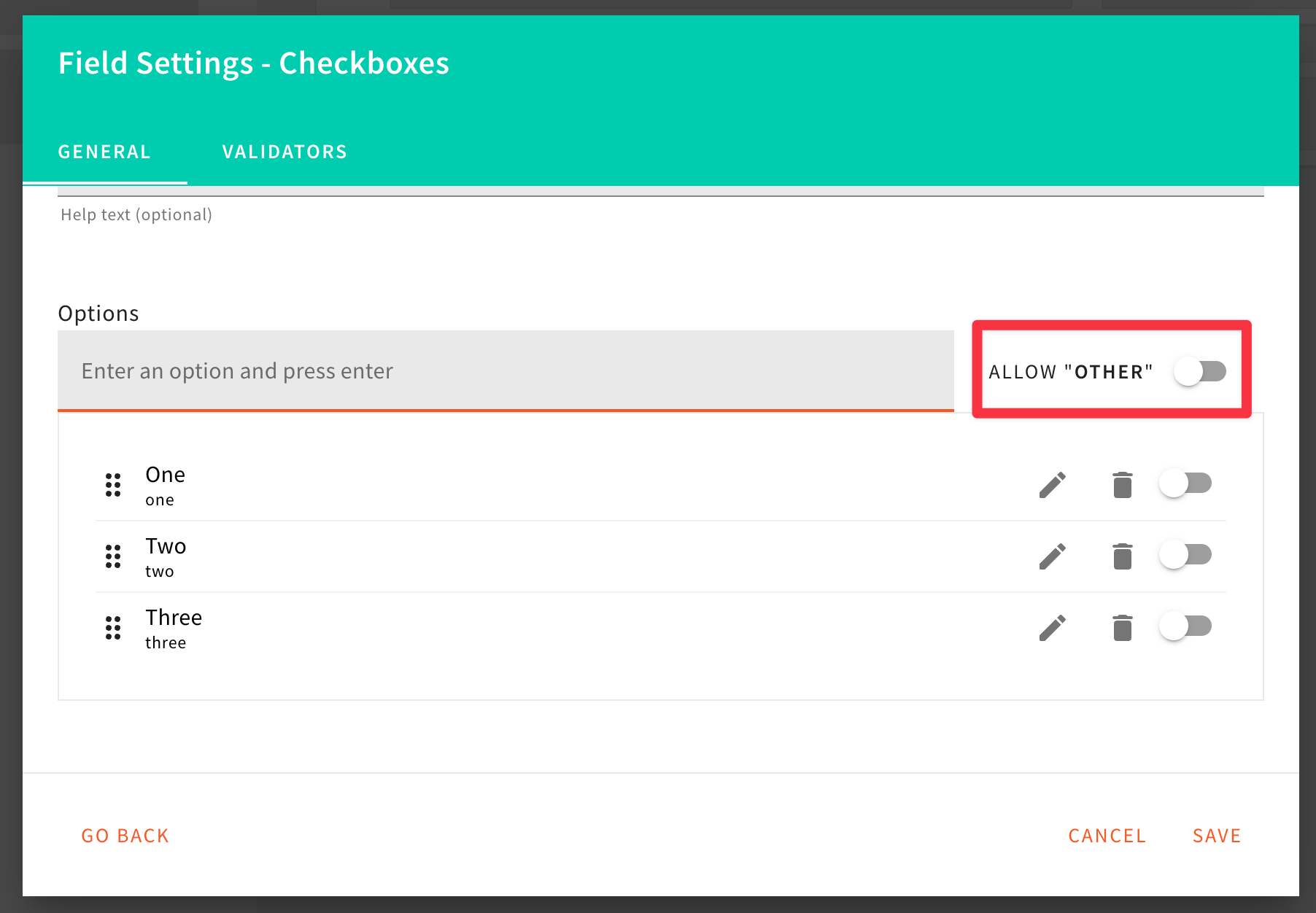This screenshot has height=913, width=1316.
Task: Delete the option Two
Action: (1121, 555)
